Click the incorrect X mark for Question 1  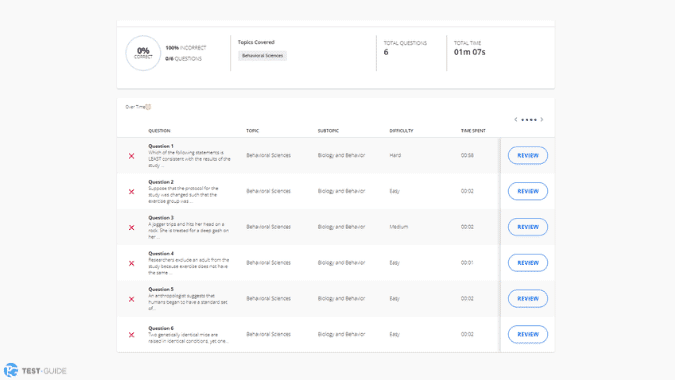tap(132, 156)
